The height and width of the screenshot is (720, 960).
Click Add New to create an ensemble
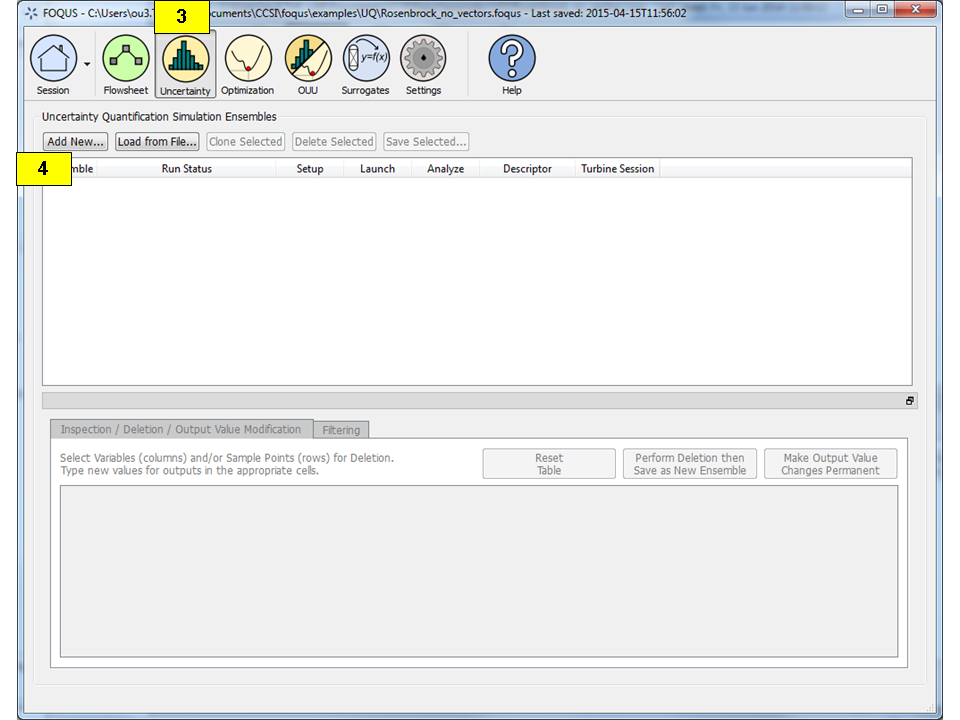point(75,141)
